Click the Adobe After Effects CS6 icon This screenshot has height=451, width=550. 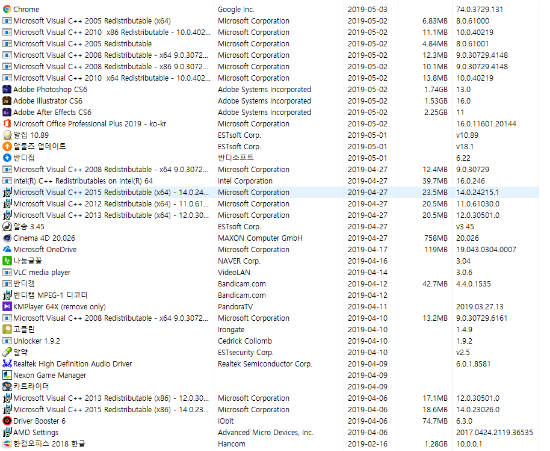[x=7, y=112]
